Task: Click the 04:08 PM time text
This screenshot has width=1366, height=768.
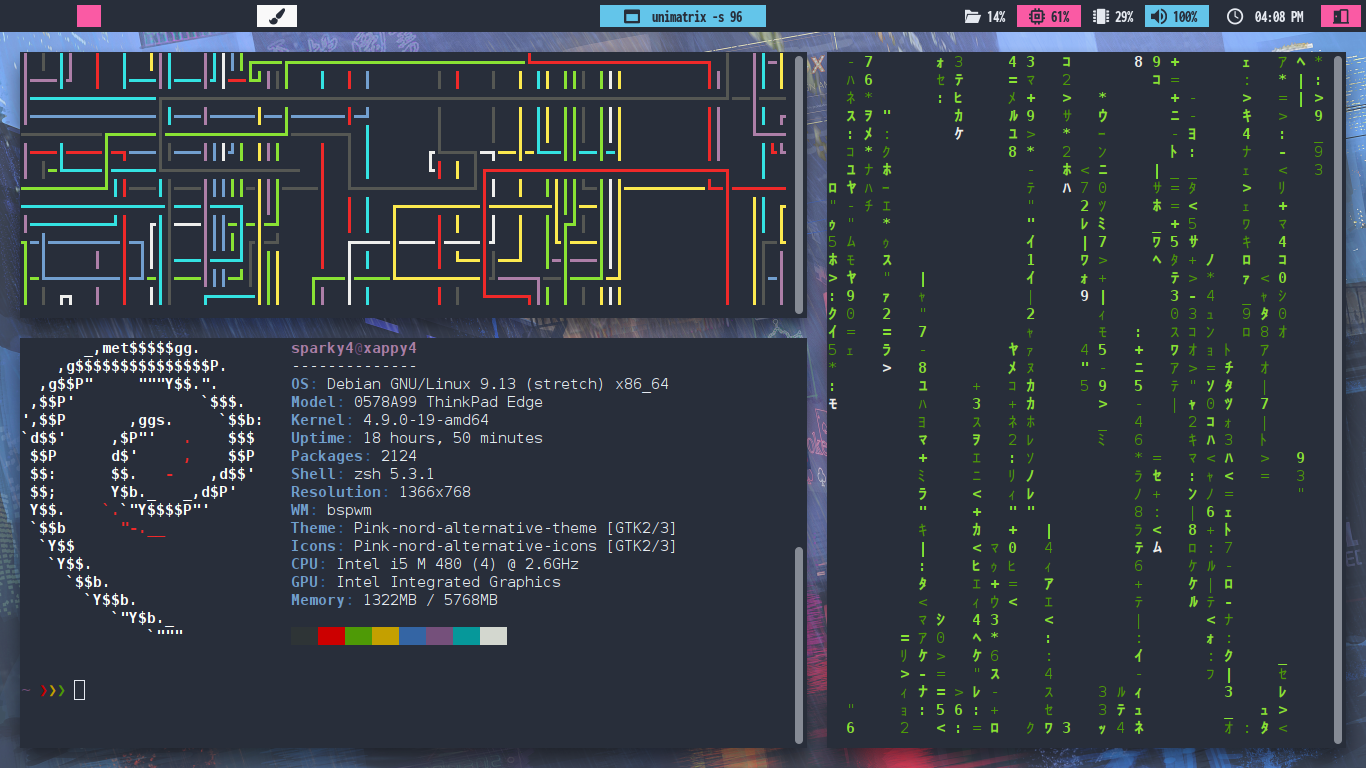Action: coord(1278,17)
